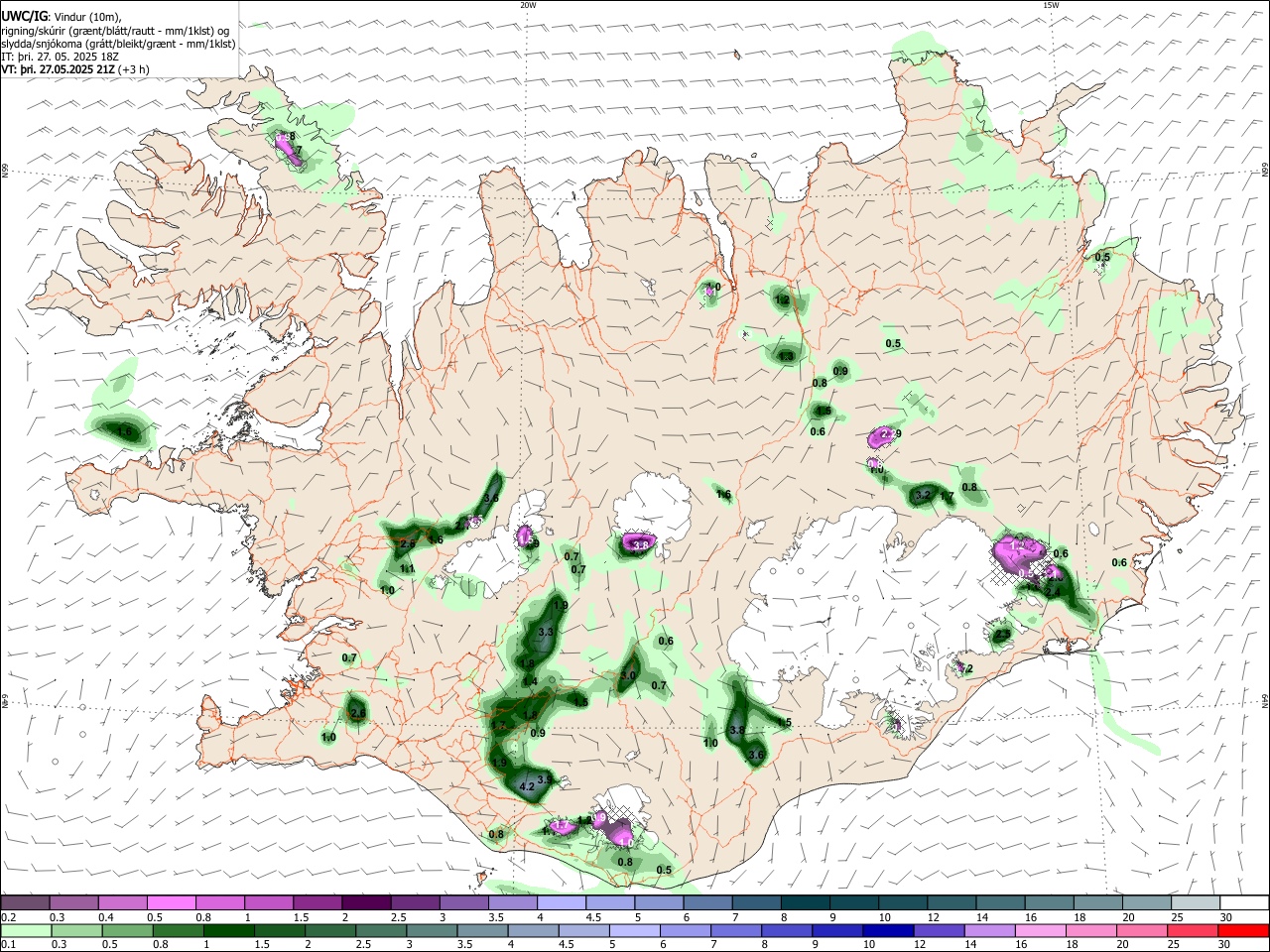Click the 'slydda/snjókoma' legend description line

pyautogui.click(x=118, y=44)
